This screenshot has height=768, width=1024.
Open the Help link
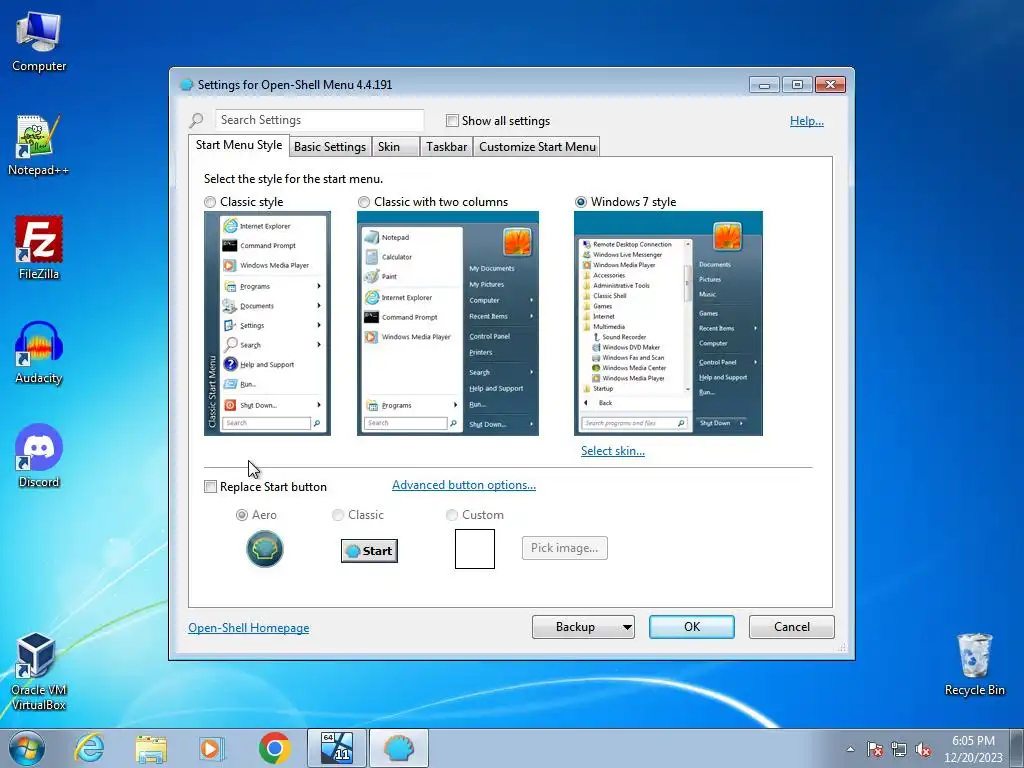807,121
